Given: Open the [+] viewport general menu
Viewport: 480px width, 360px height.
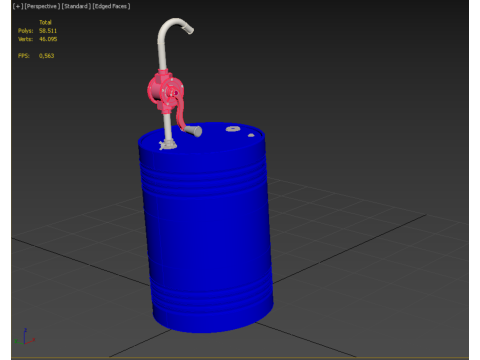Looking at the screenshot, I should [18, 6].
